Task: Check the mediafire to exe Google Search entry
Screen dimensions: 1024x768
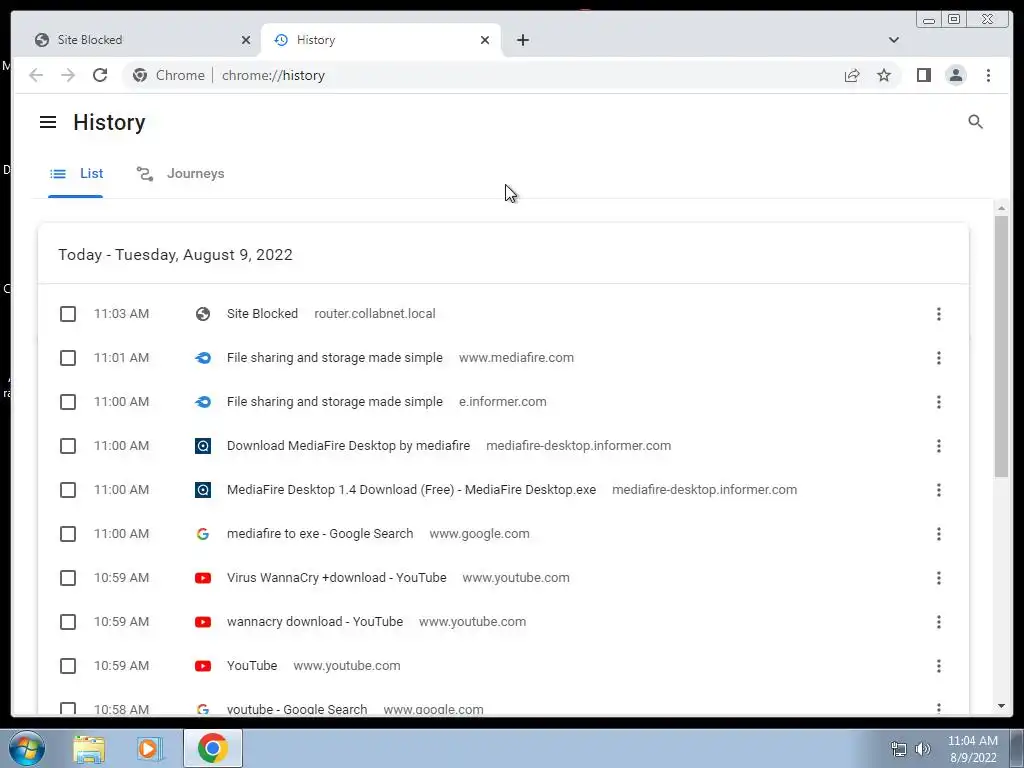Action: [68, 534]
